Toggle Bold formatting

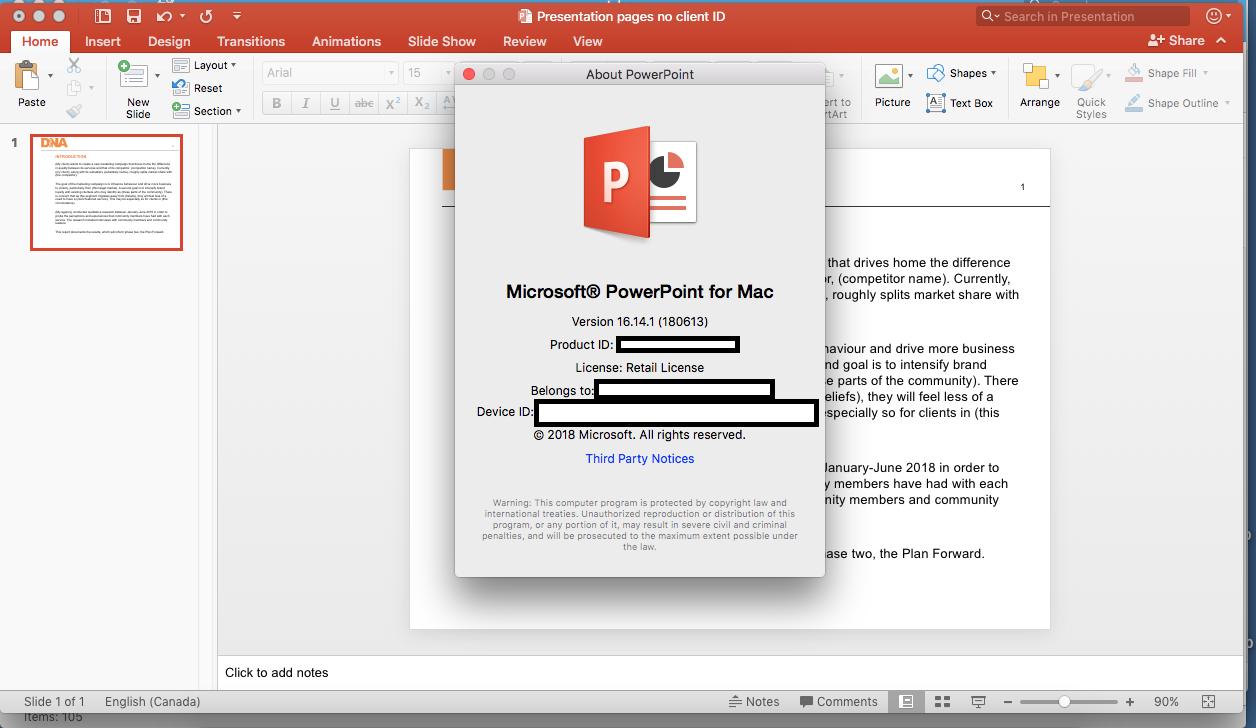click(276, 103)
